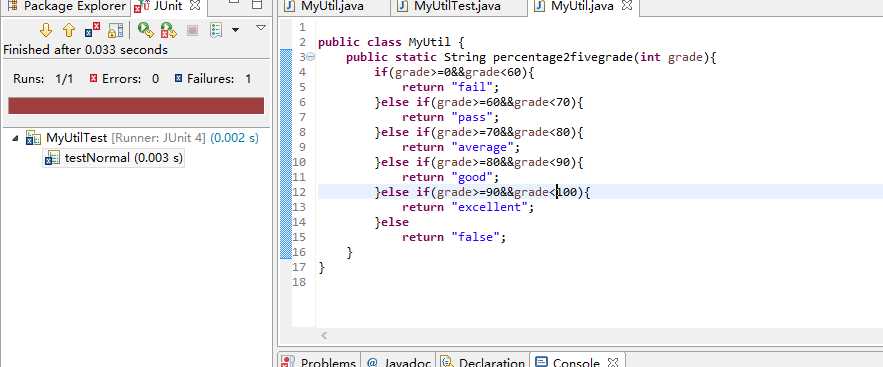Jump to the Next Failure arrow

(x=46, y=30)
